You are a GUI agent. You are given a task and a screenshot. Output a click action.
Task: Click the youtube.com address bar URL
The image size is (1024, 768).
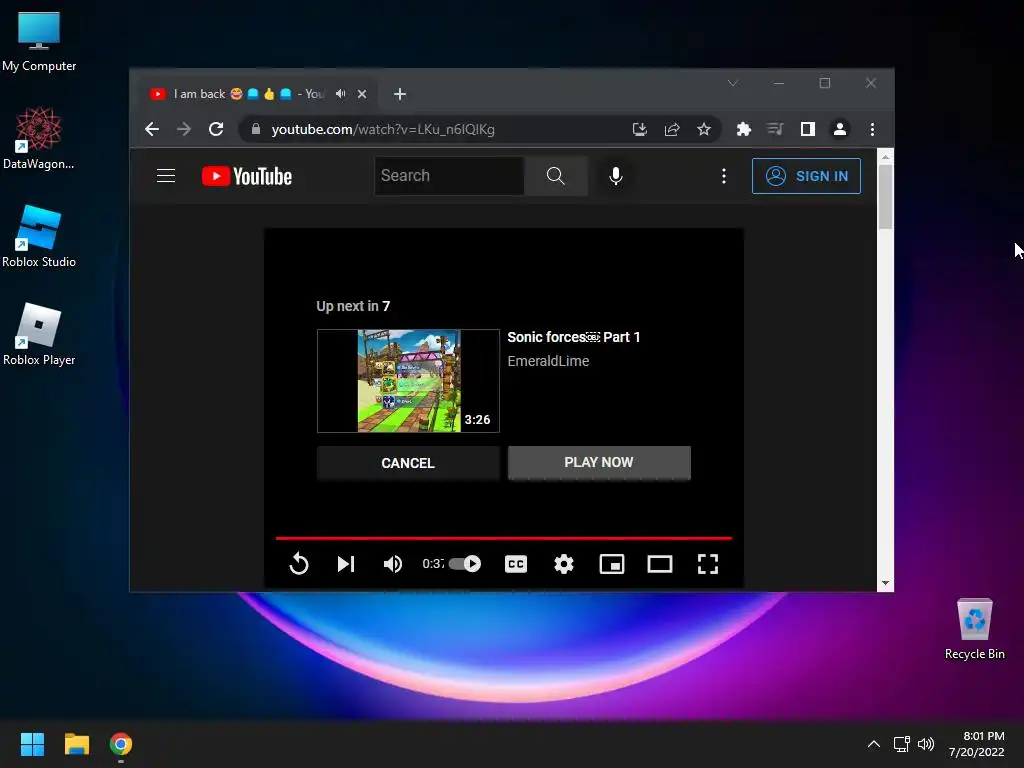pyautogui.click(x=383, y=129)
